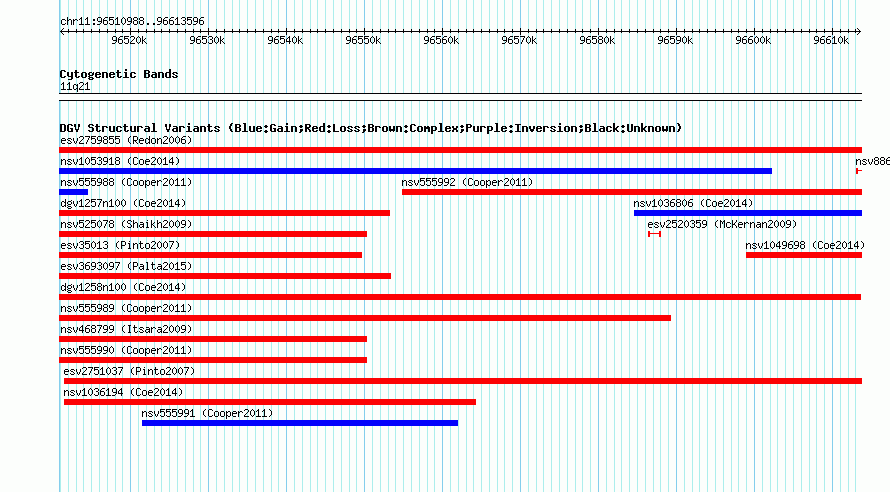Click the nsv1049698 (Coe2014) red bar
Viewport: 890px width, 492px height.
tap(804, 255)
